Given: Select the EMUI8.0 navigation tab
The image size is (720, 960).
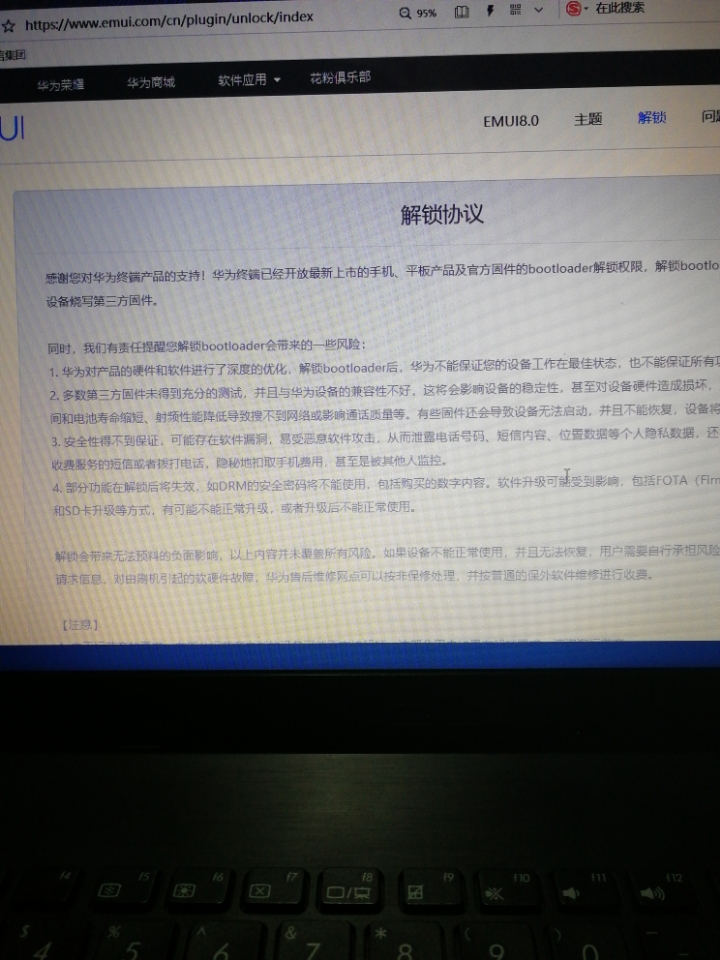Looking at the screenshot, I should pos(511,121).
